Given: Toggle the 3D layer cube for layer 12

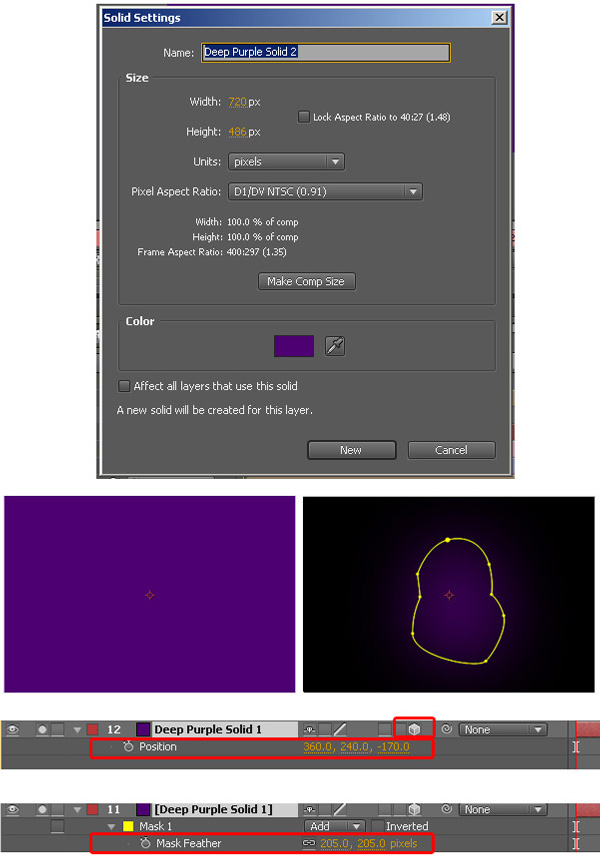Looking at the screenshot, I should click(414, 729).
